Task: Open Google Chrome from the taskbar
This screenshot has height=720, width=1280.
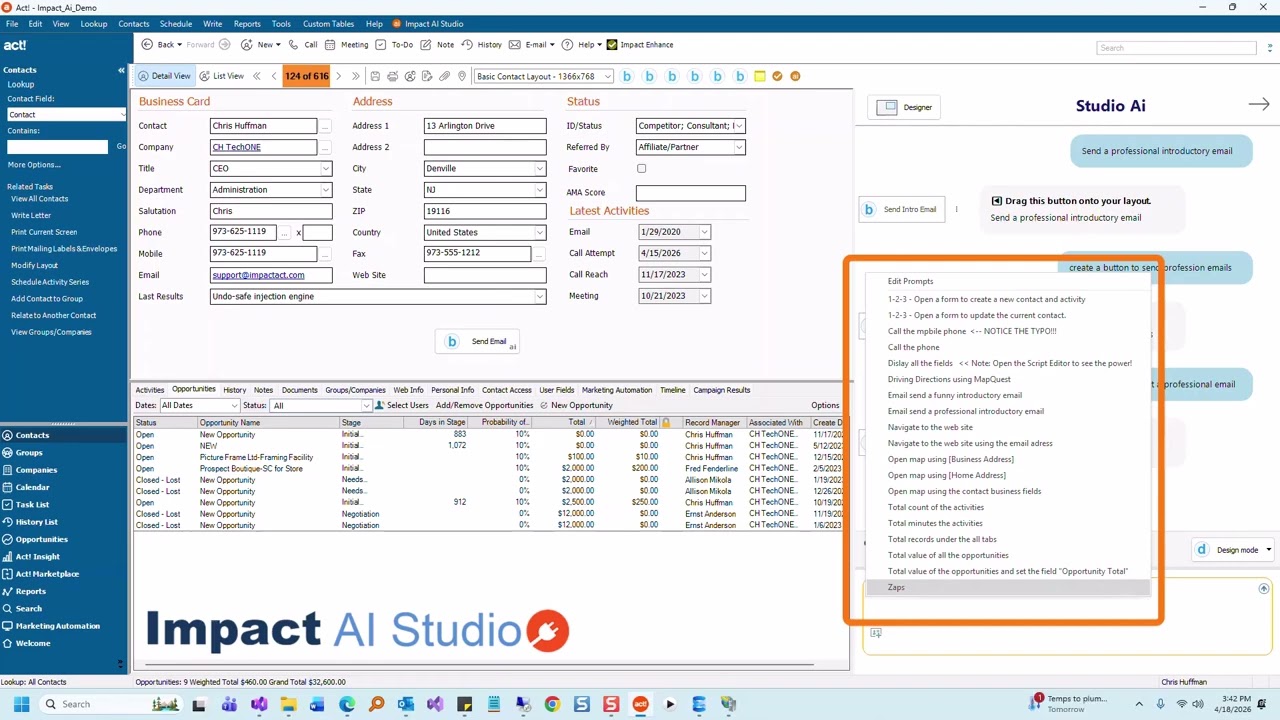Action: pos(552,704)
